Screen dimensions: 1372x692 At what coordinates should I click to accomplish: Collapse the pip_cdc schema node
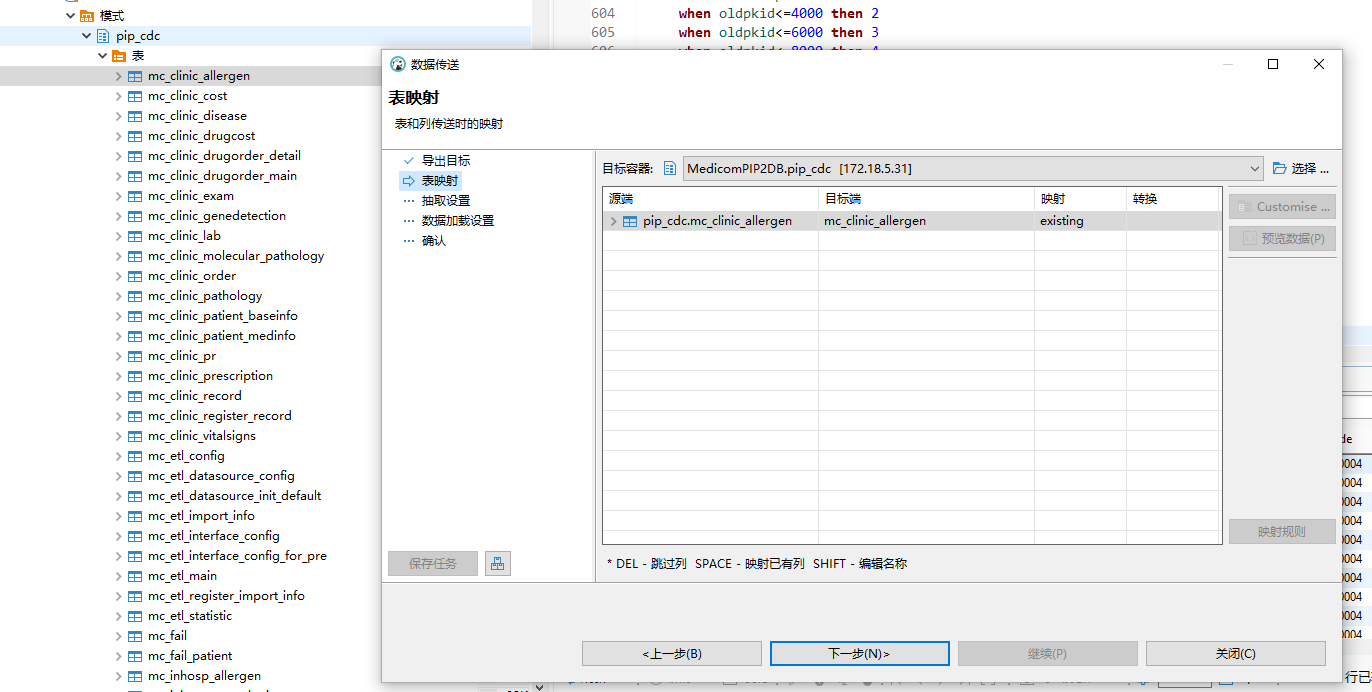click(87, 36)
